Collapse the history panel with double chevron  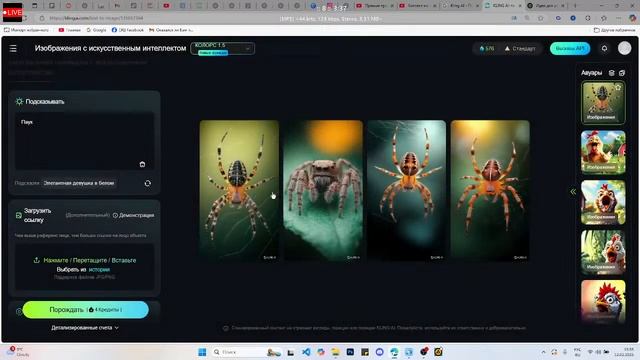[573, 191]
